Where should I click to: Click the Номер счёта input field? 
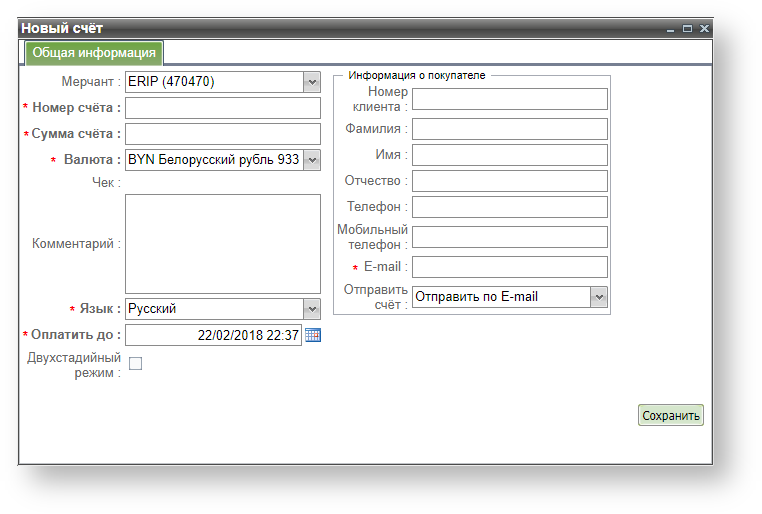(222, 108)
